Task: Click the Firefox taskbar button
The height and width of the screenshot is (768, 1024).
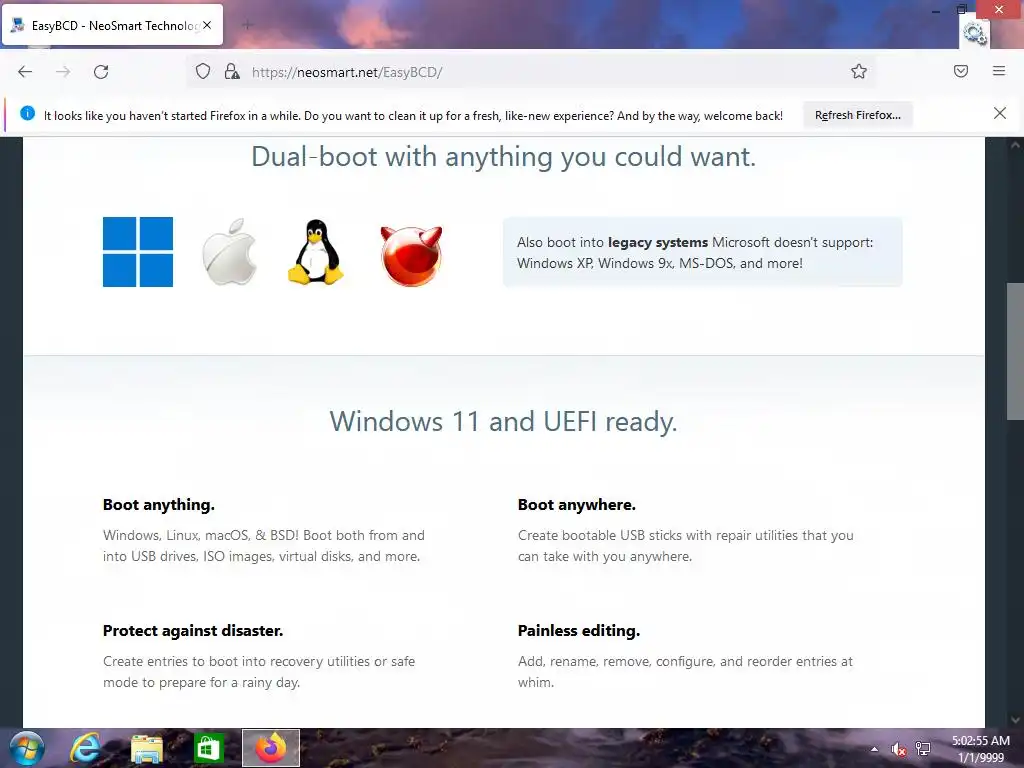Action: [x=271, y=748]
